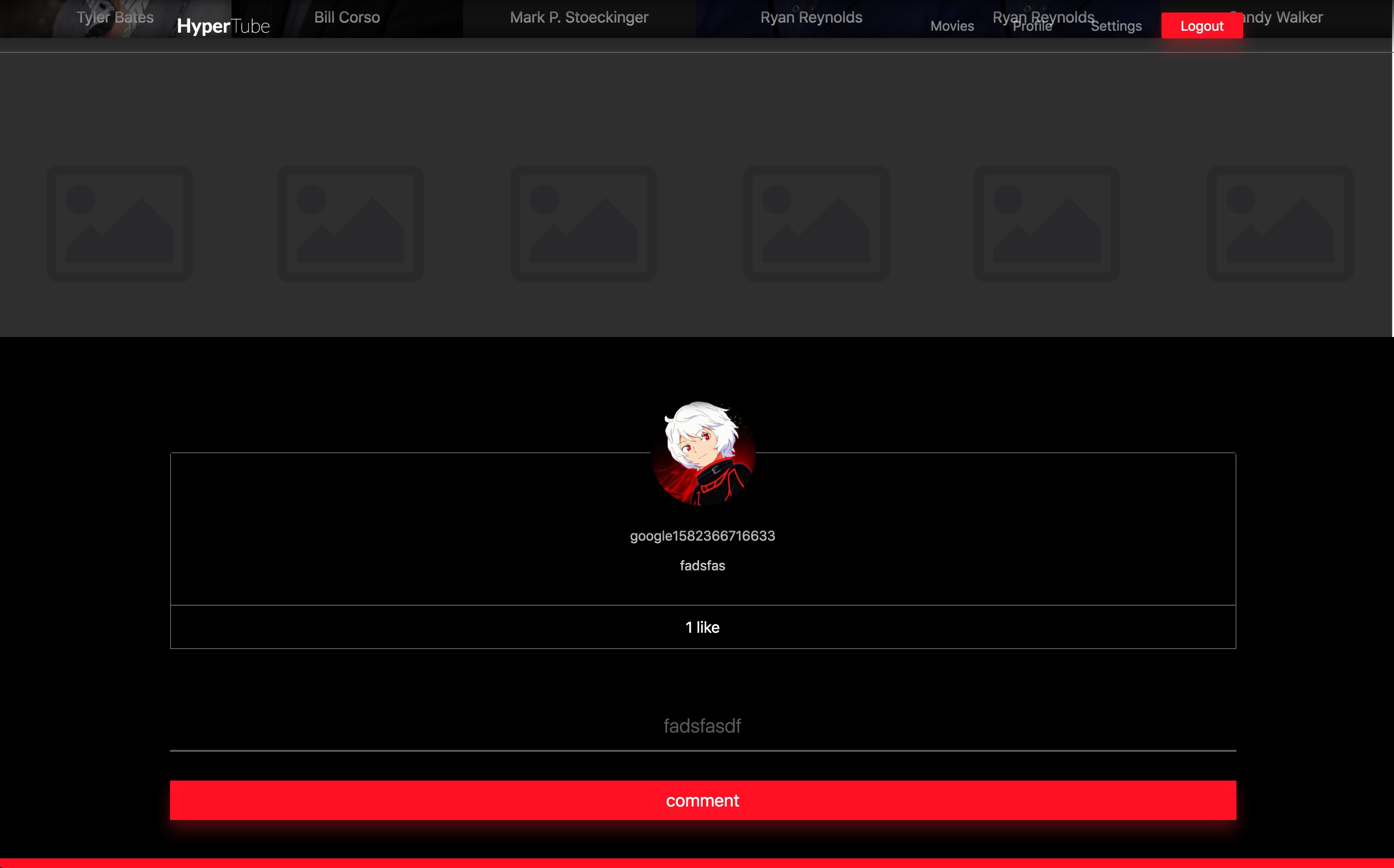This screenshot has height=868, width=1394.
Task: Click the Ryan Reynolds tab link
Action: pyautogui.click(x=811, y=17)
